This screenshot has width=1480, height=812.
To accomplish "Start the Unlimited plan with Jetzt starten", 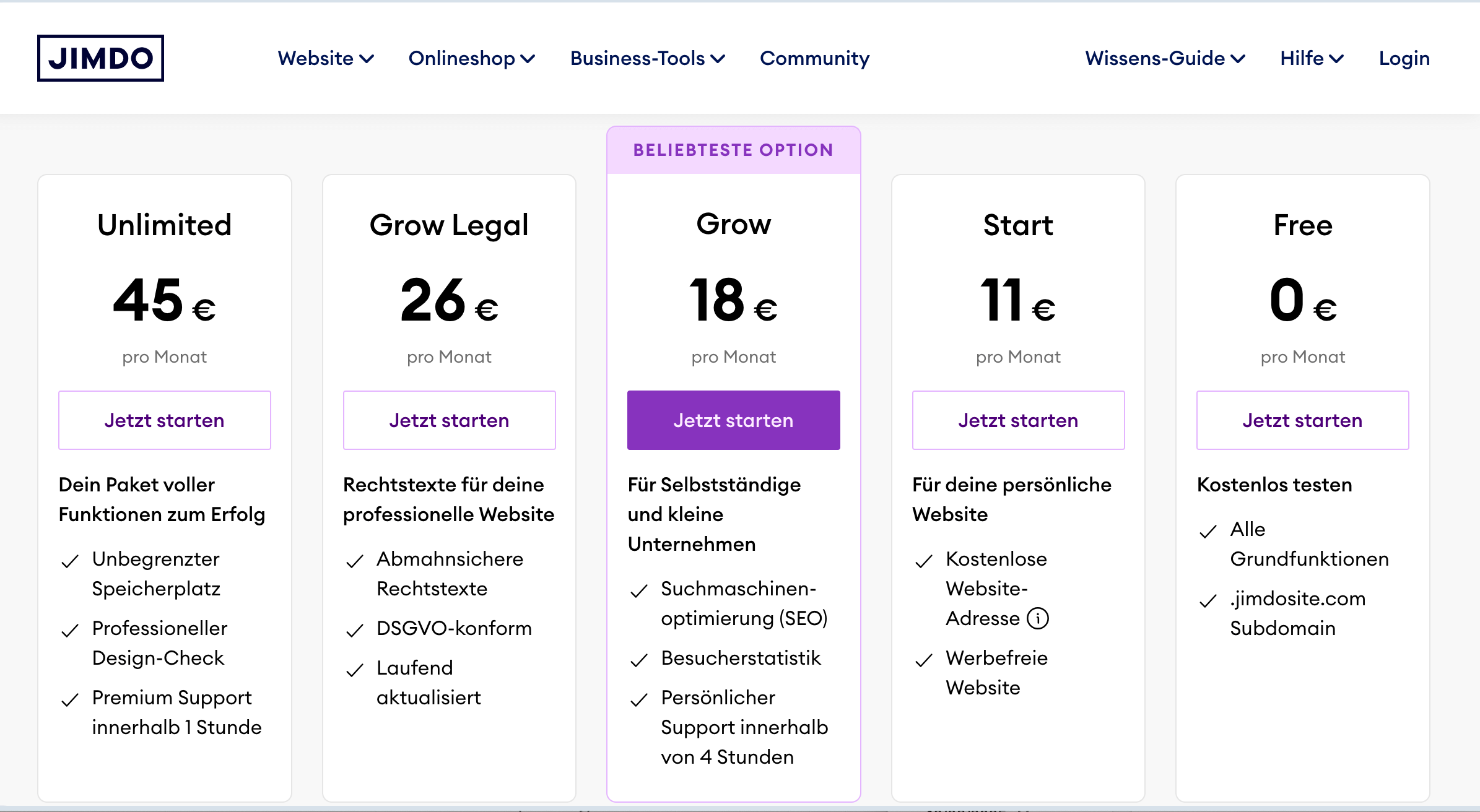I will (x=165, y=420).
